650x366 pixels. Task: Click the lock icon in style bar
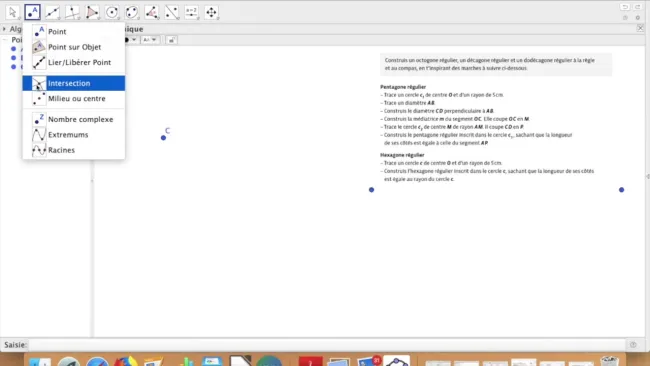[x=171, y=40]
